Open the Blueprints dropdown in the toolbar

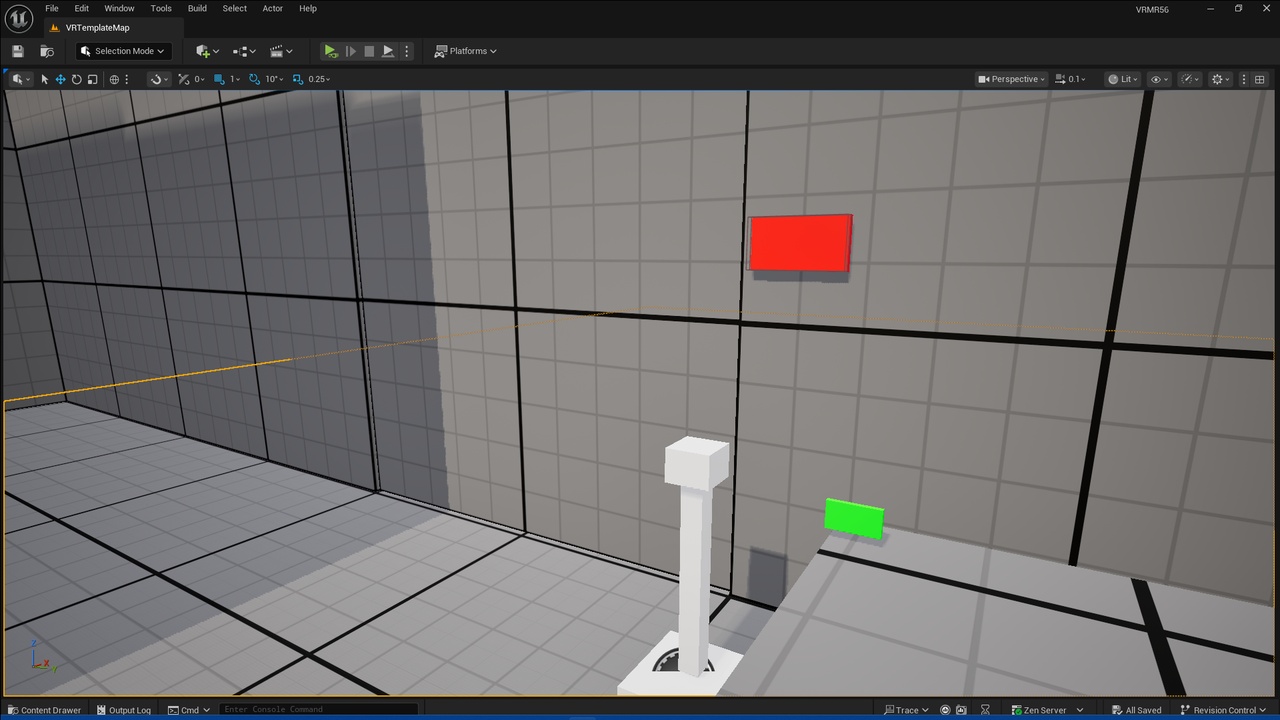[244, 51]
